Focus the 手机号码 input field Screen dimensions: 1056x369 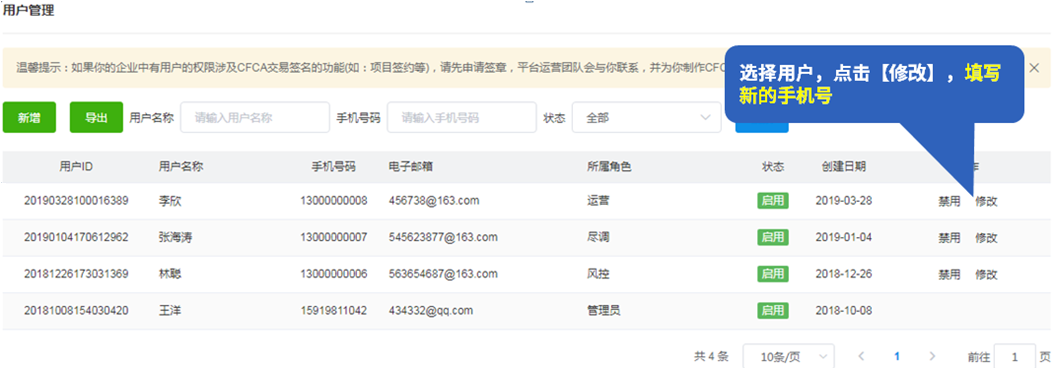(462, 118)
